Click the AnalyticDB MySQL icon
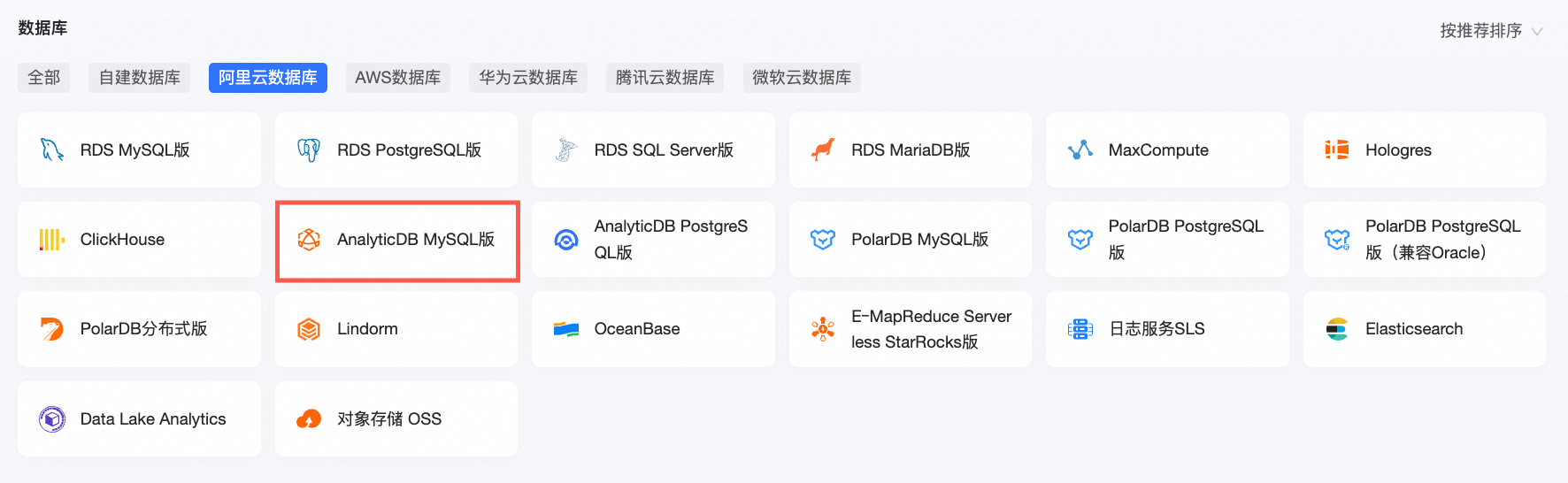1568x483 pixels. pos(309,240)
